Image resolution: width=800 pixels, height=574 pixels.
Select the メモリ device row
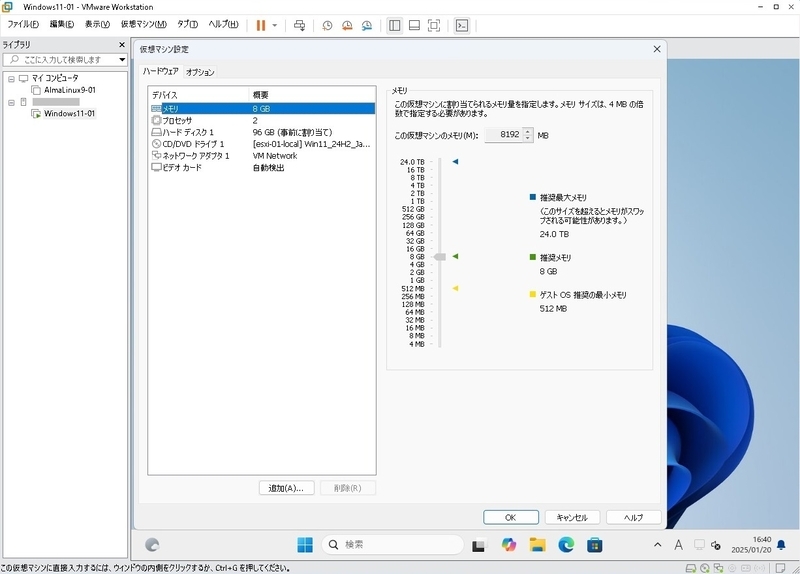click(263, 109)
